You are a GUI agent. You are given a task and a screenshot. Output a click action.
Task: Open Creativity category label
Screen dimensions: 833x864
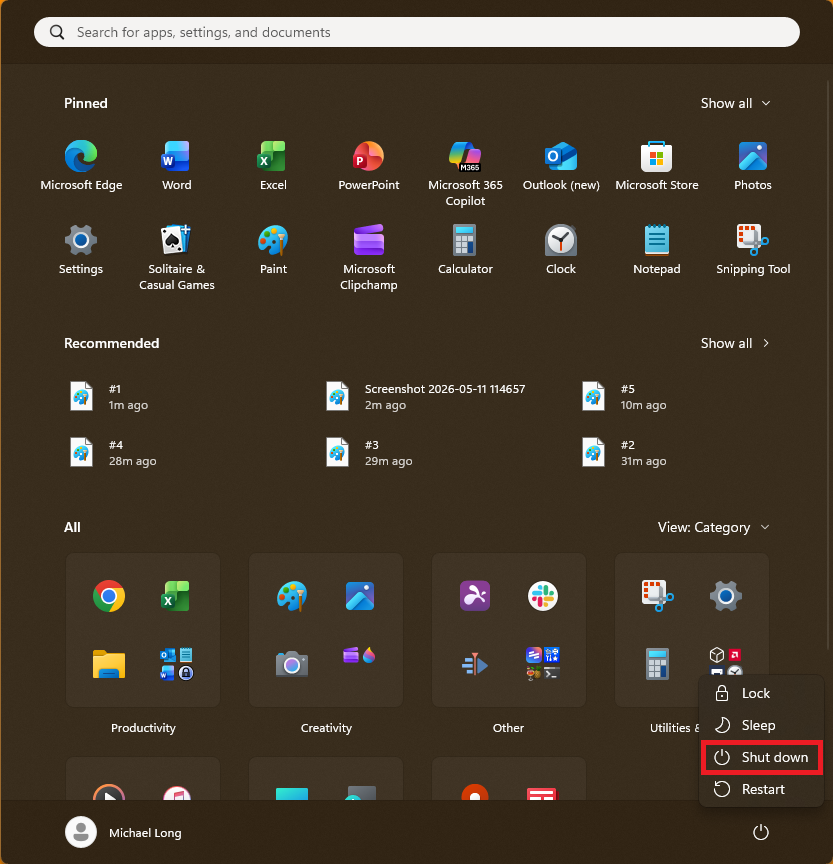tap(326, 728)
